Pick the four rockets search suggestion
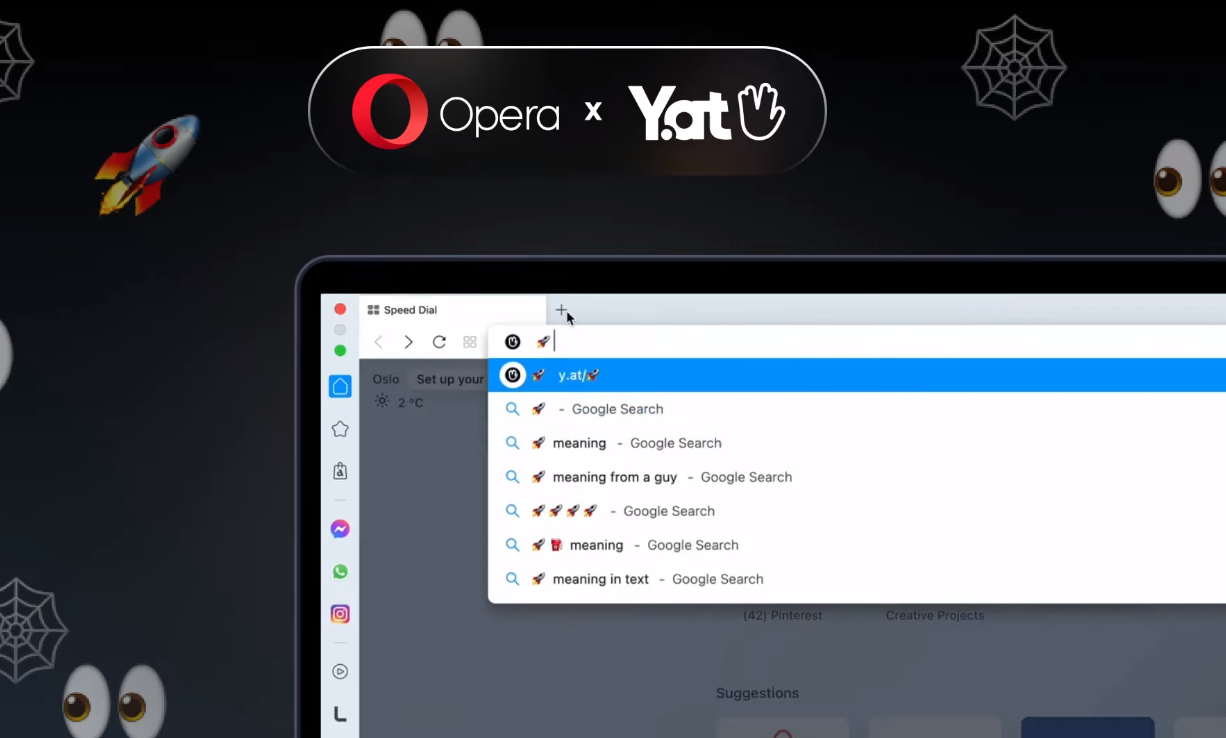1226x738 pixels. (857, 511)
